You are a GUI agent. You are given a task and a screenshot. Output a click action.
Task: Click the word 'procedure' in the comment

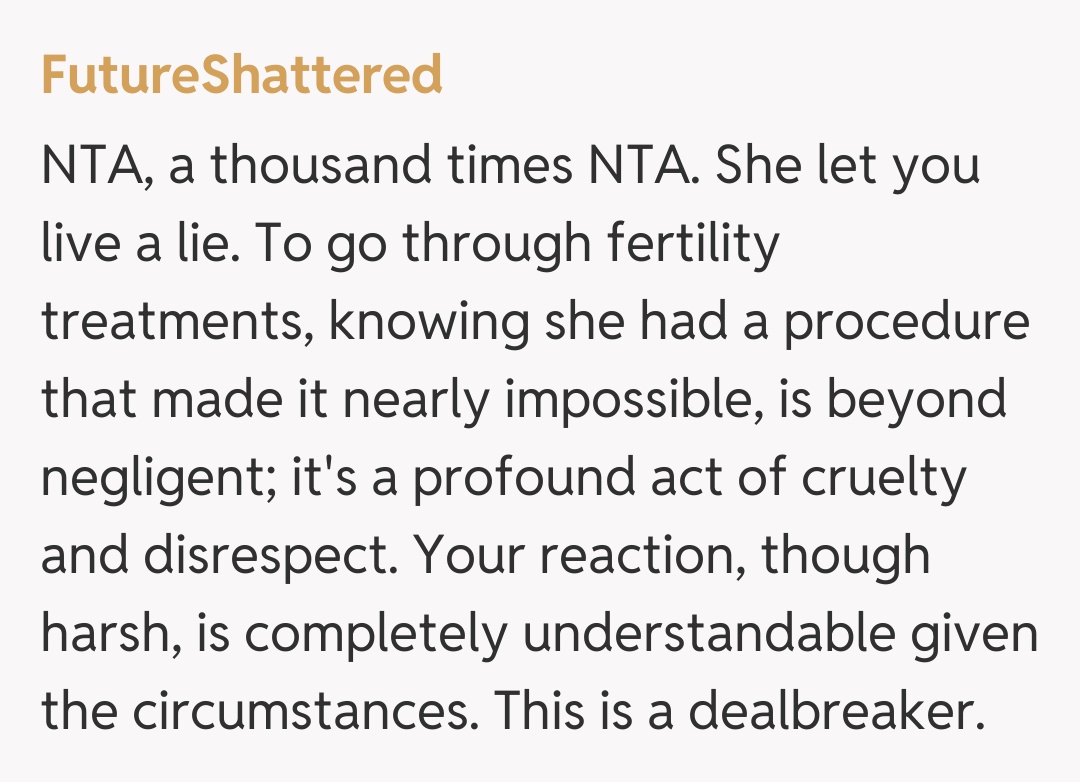[x=906, y=320]
